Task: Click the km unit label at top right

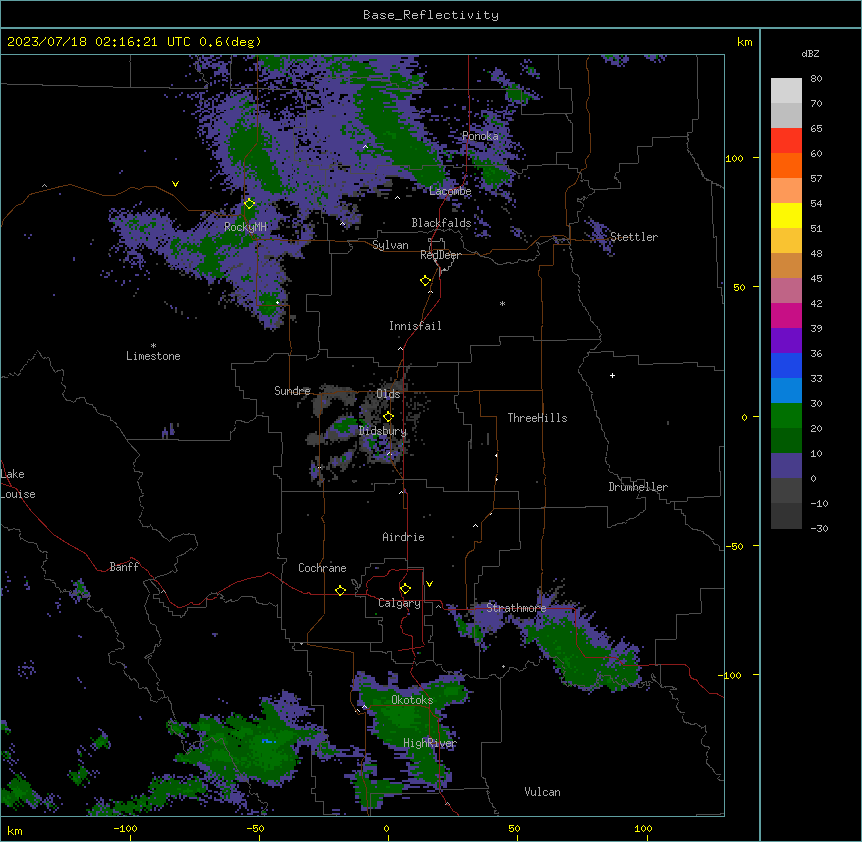Action: (x=744, y=42)
